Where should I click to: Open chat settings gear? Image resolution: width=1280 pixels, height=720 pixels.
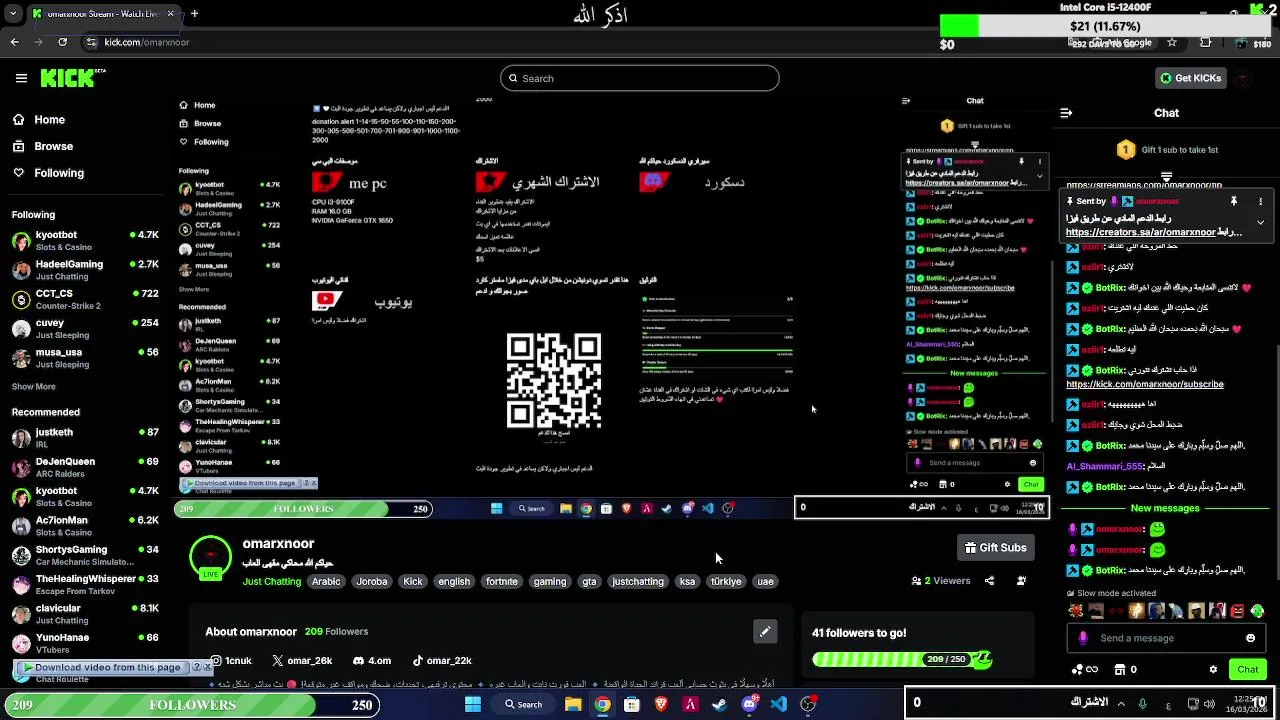point(1213,669)
